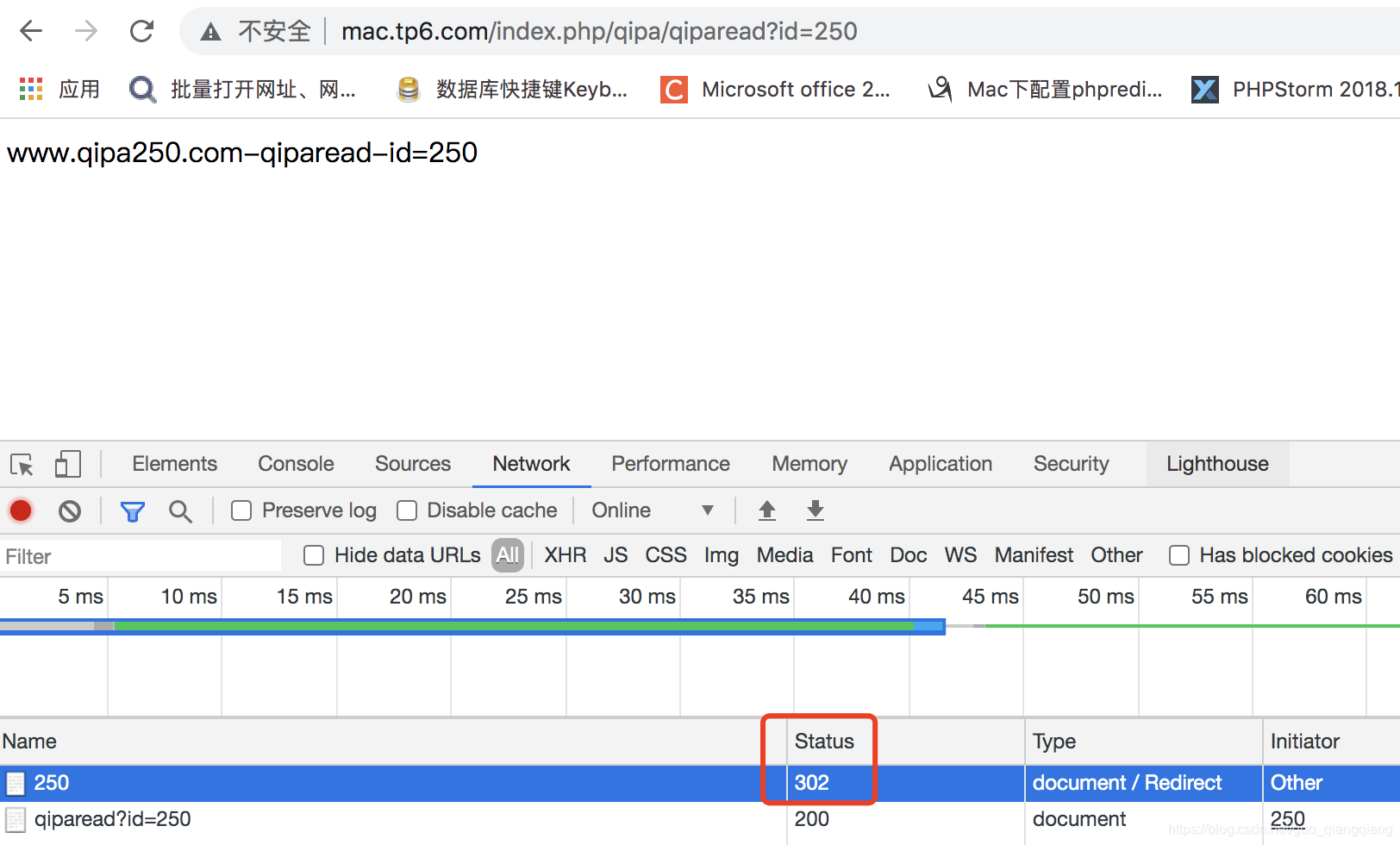Reload the page with the refresh icon

coord(141,31)
